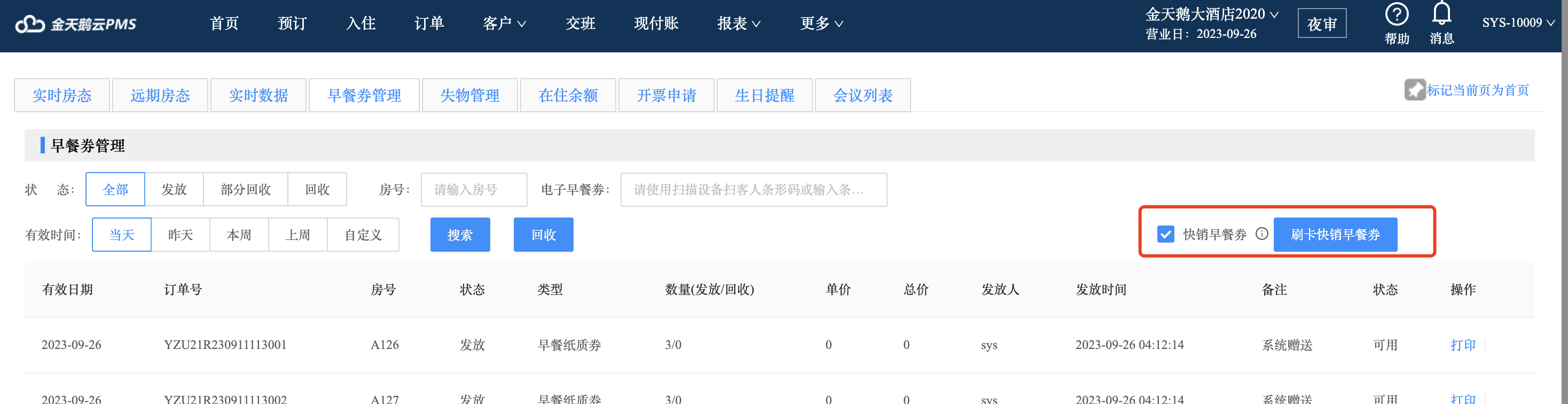
Task: Choose 上周 as the valid time
Action: pos(297,235)
